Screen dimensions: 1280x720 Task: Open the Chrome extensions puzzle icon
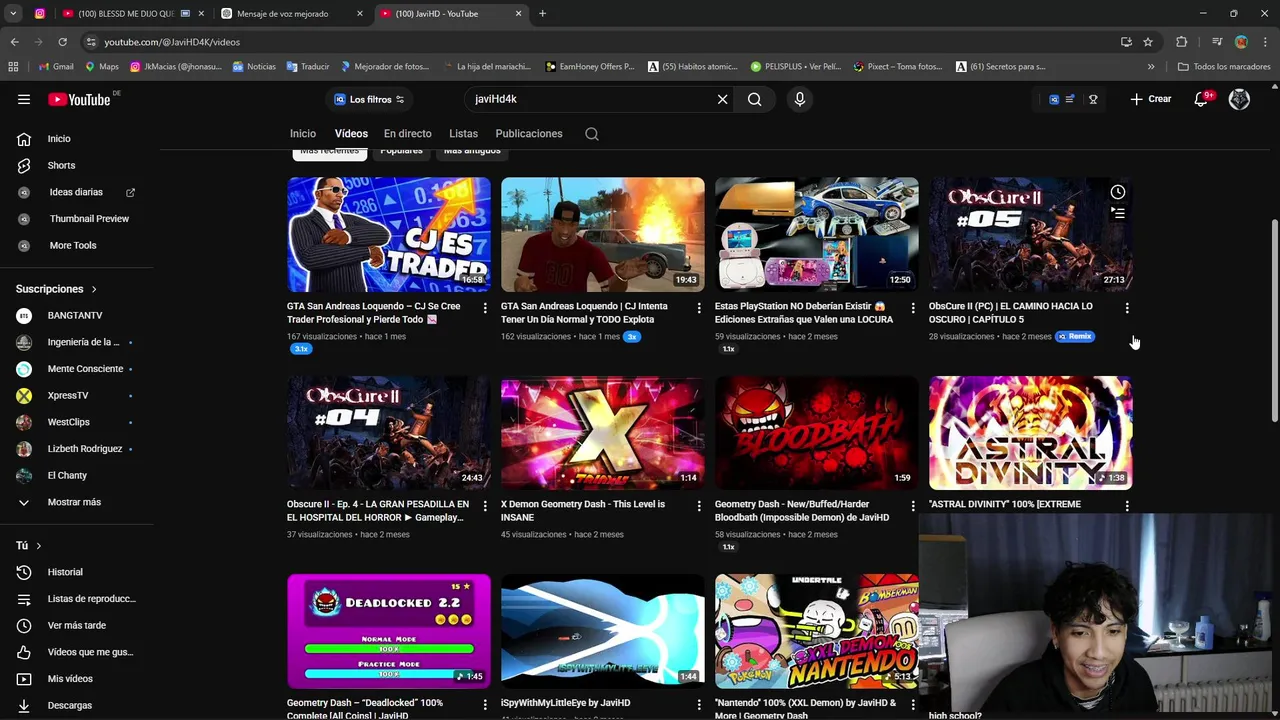coord(1182,42)
